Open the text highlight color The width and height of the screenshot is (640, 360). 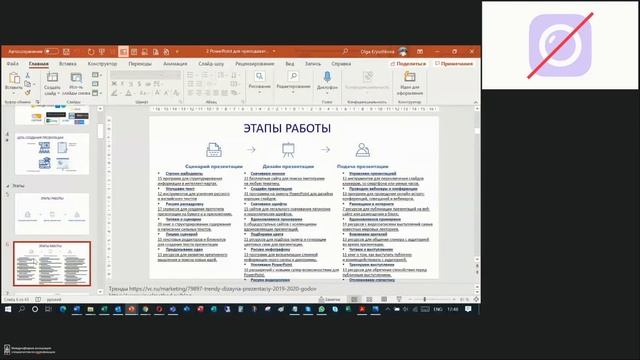pos(116,93)
